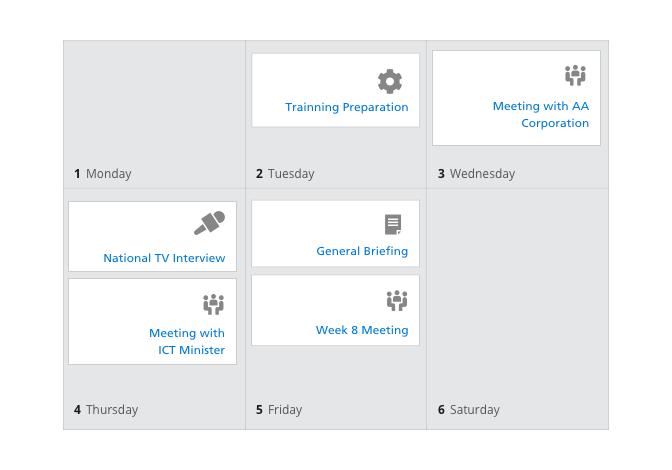Viewport: 672px width, 470px height.
Task: Click the group icon on Week 8 Meeting
Action: (x=397, y=301)
